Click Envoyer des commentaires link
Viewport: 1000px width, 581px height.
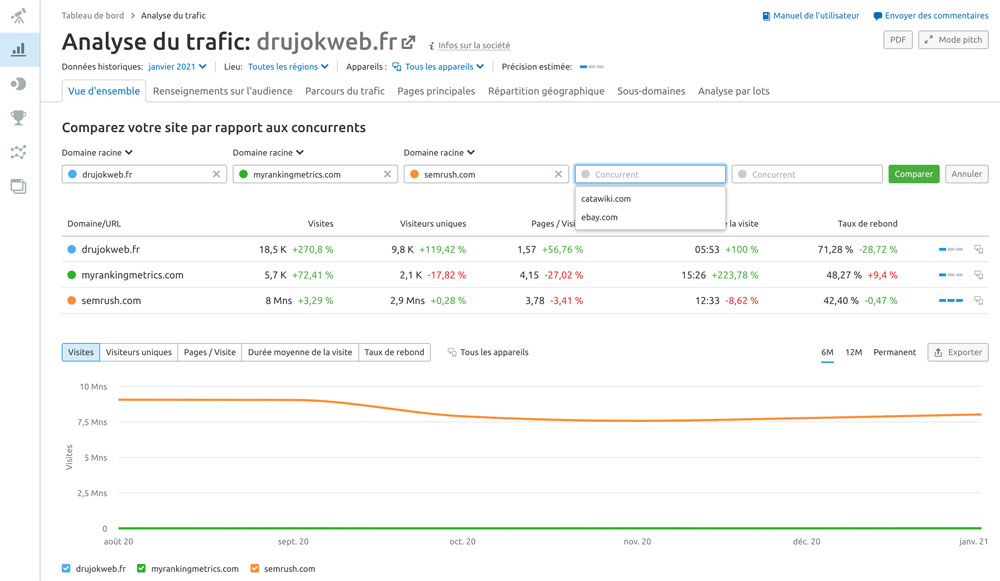930,16
